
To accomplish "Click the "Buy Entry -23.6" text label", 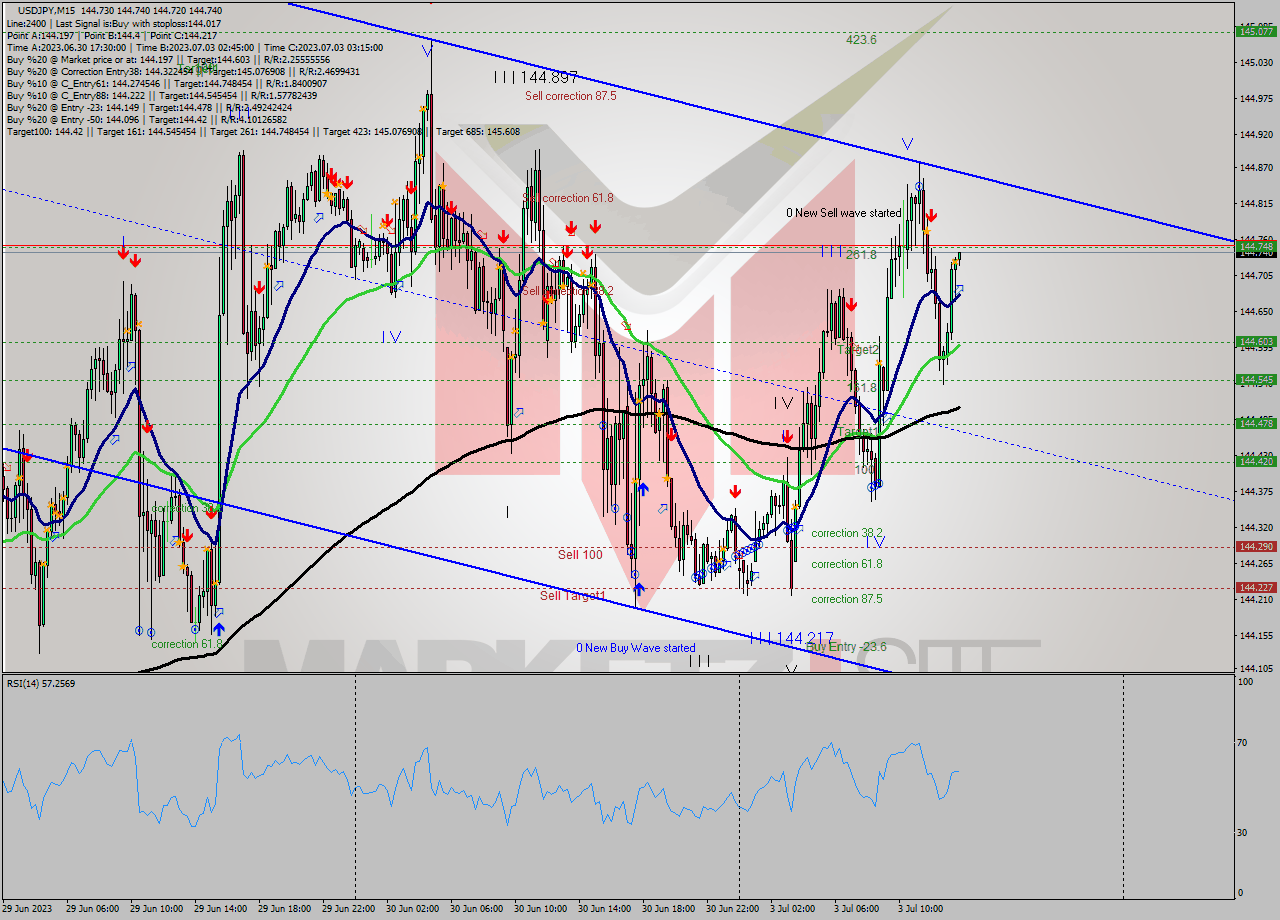I will click(x=845, y=647).
